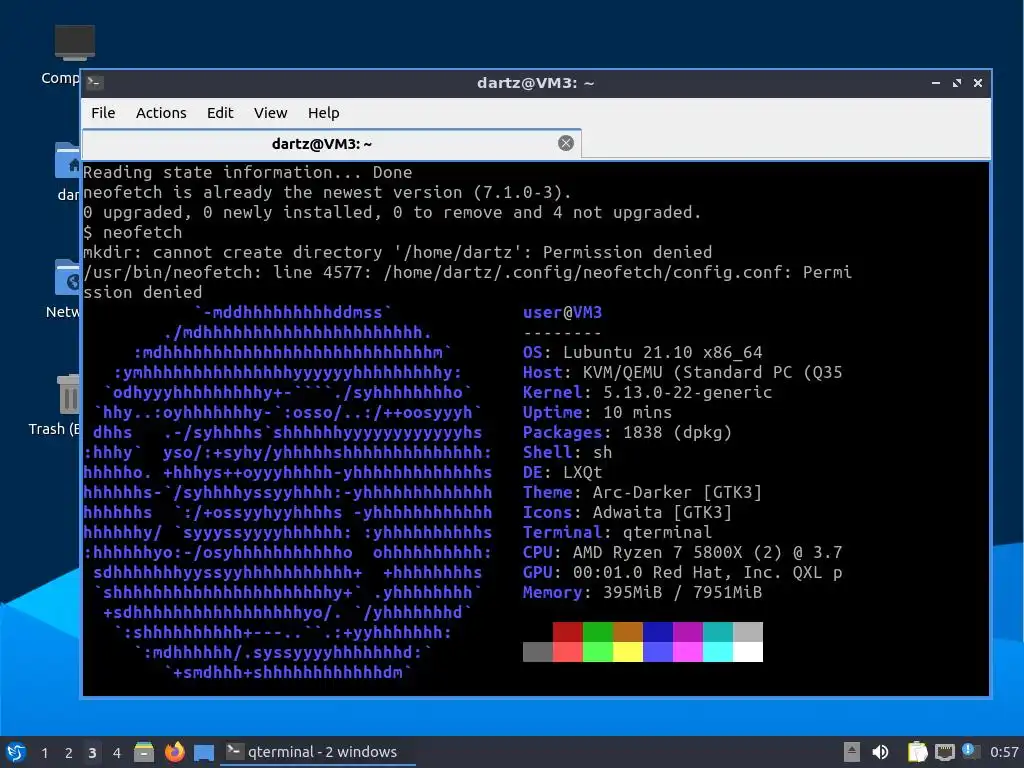Click the 'Terminal: qterminal' line
Image resolution: width=1024 pixels, height=768 pixels.
617,532
